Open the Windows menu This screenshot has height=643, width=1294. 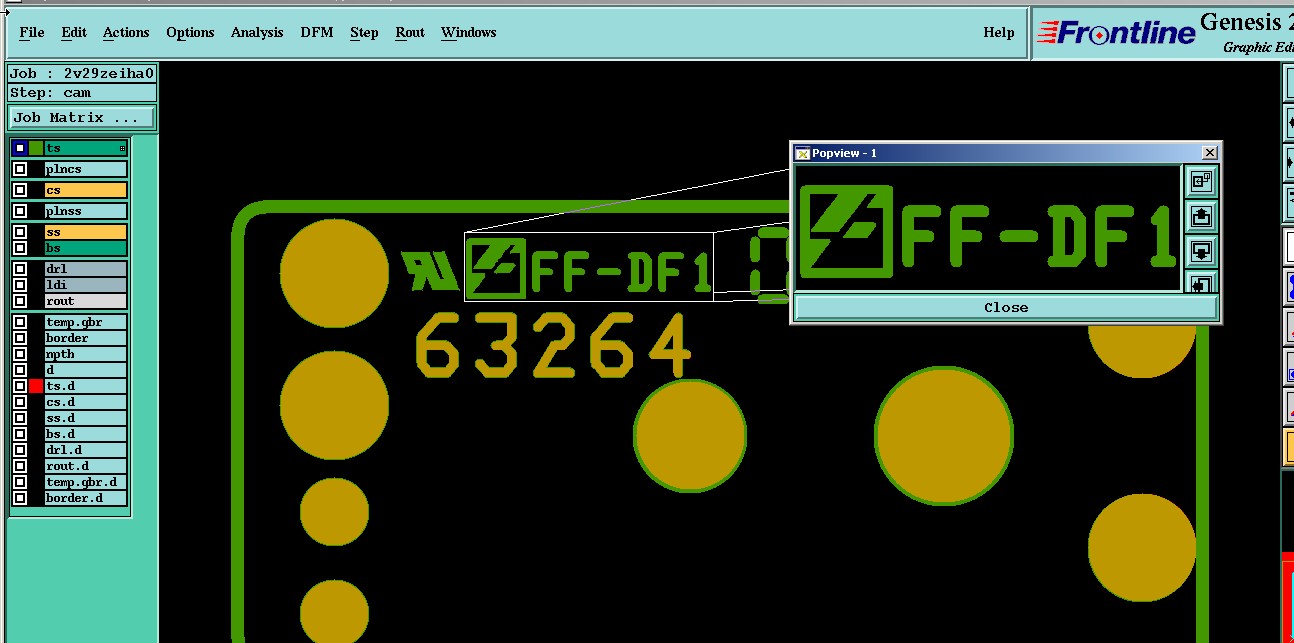coord(469,33)
